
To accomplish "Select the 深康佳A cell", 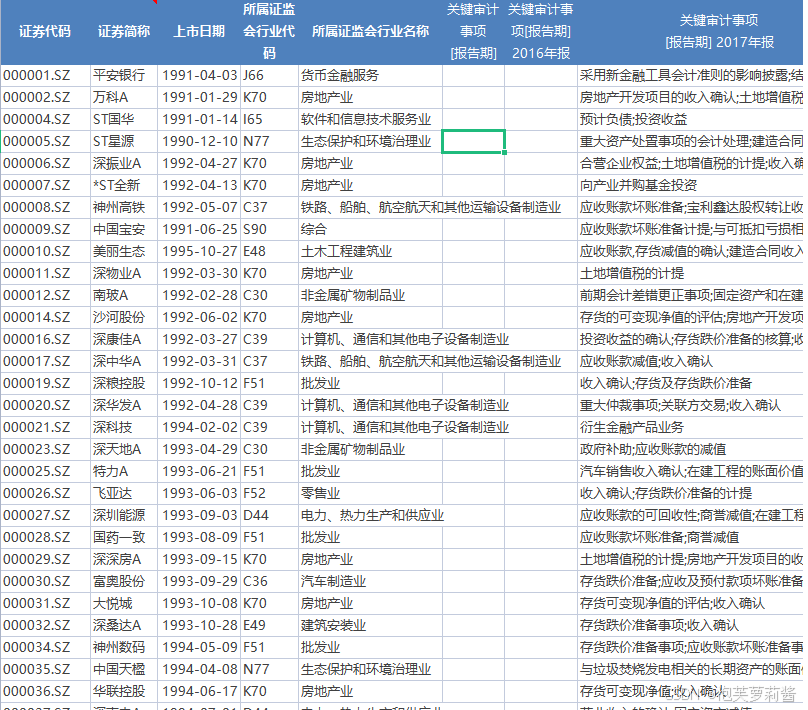I will pos(124,340).
